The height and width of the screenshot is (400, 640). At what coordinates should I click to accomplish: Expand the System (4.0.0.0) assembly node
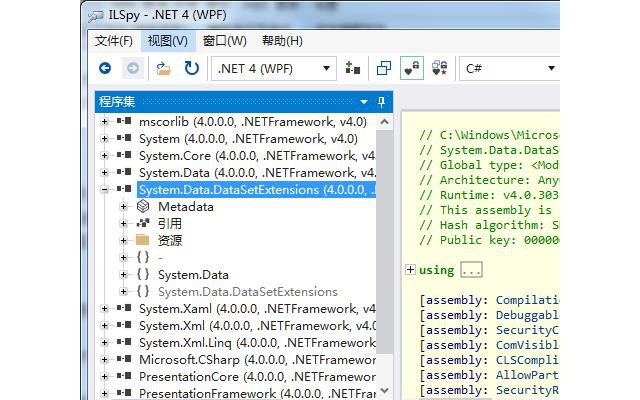104,138
